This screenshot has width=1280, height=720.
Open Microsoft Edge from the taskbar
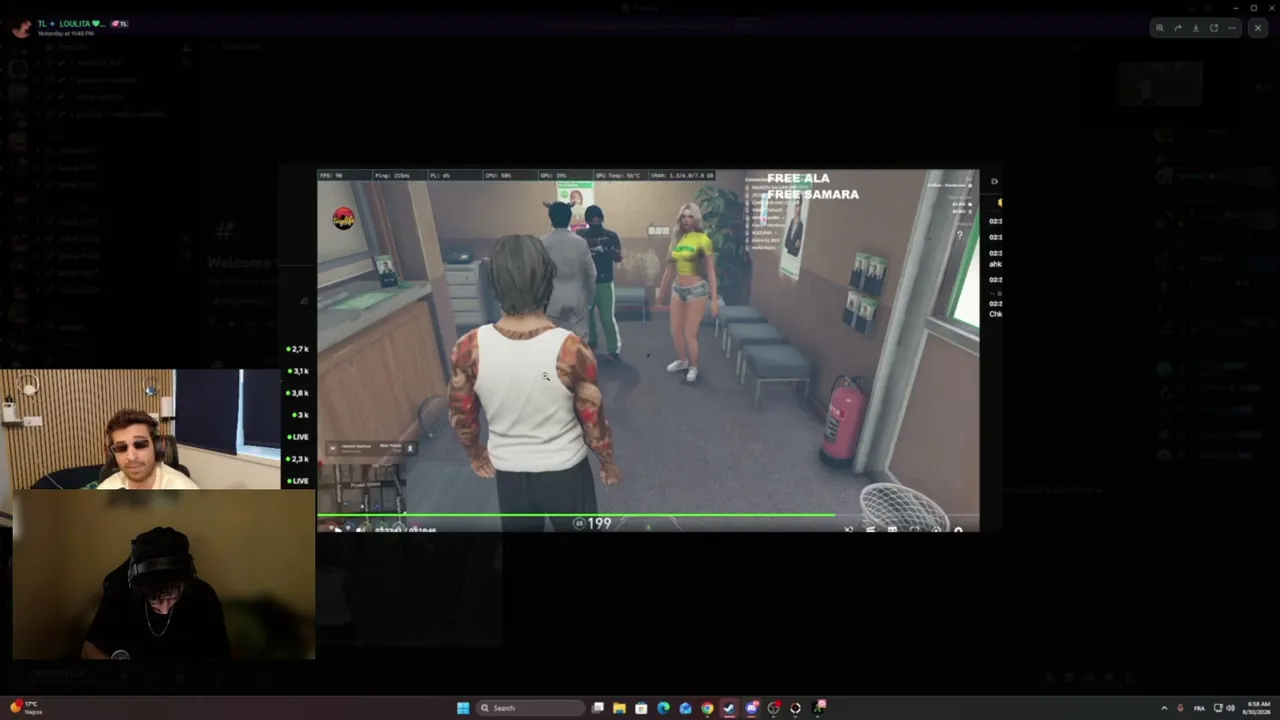coord(664,708)
